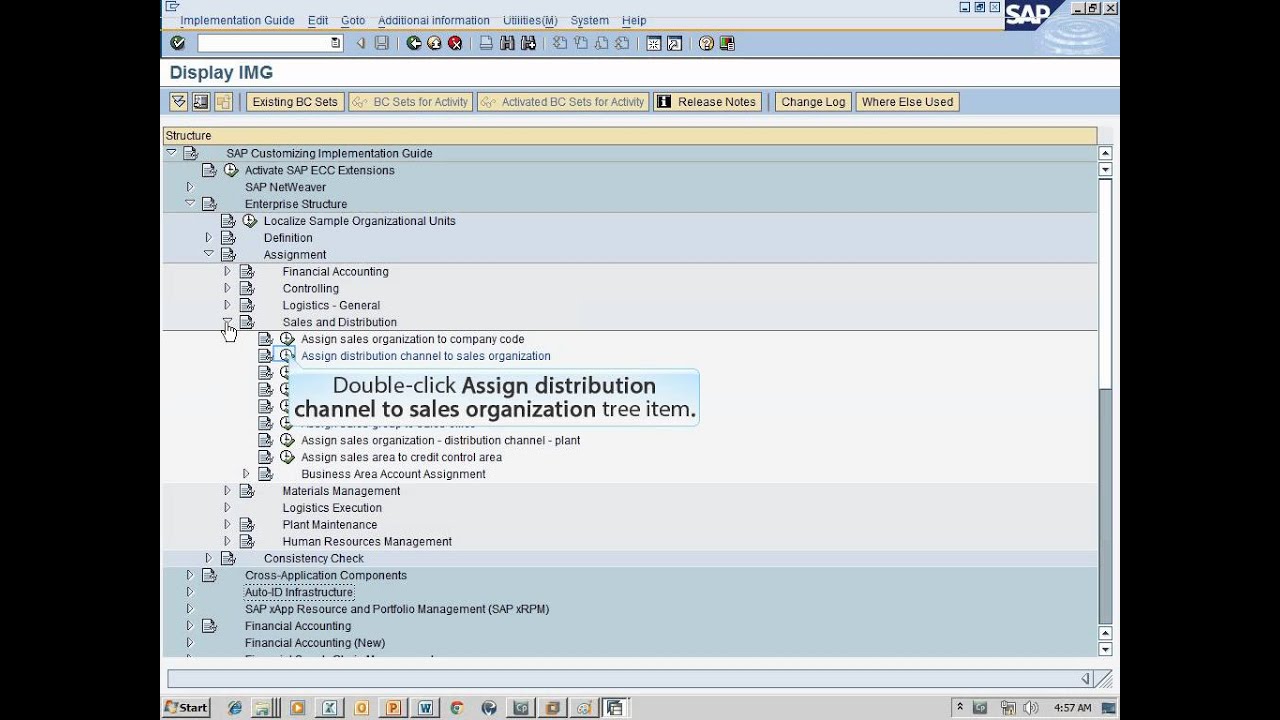The image size is (1280, 720).
Task: Open the Additional information menu
Action: (434, 20)
